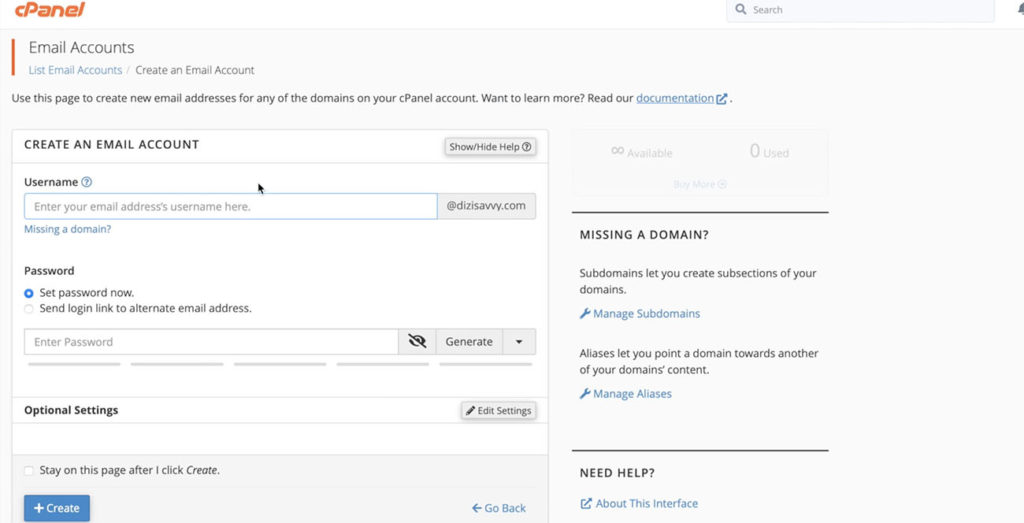
Task: Click the Optional Settings heading
Action: click(x=71, y=410)
